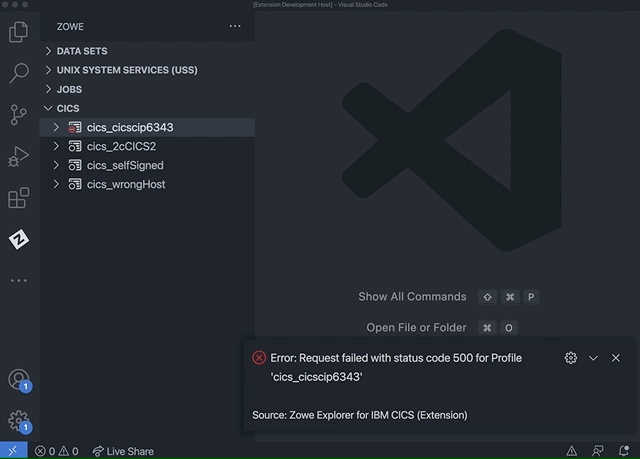Image resolution: width=640 pixels, height=459 pixels.
Task: Open the Accounts icon in activity bar
Action: (18, 379)
